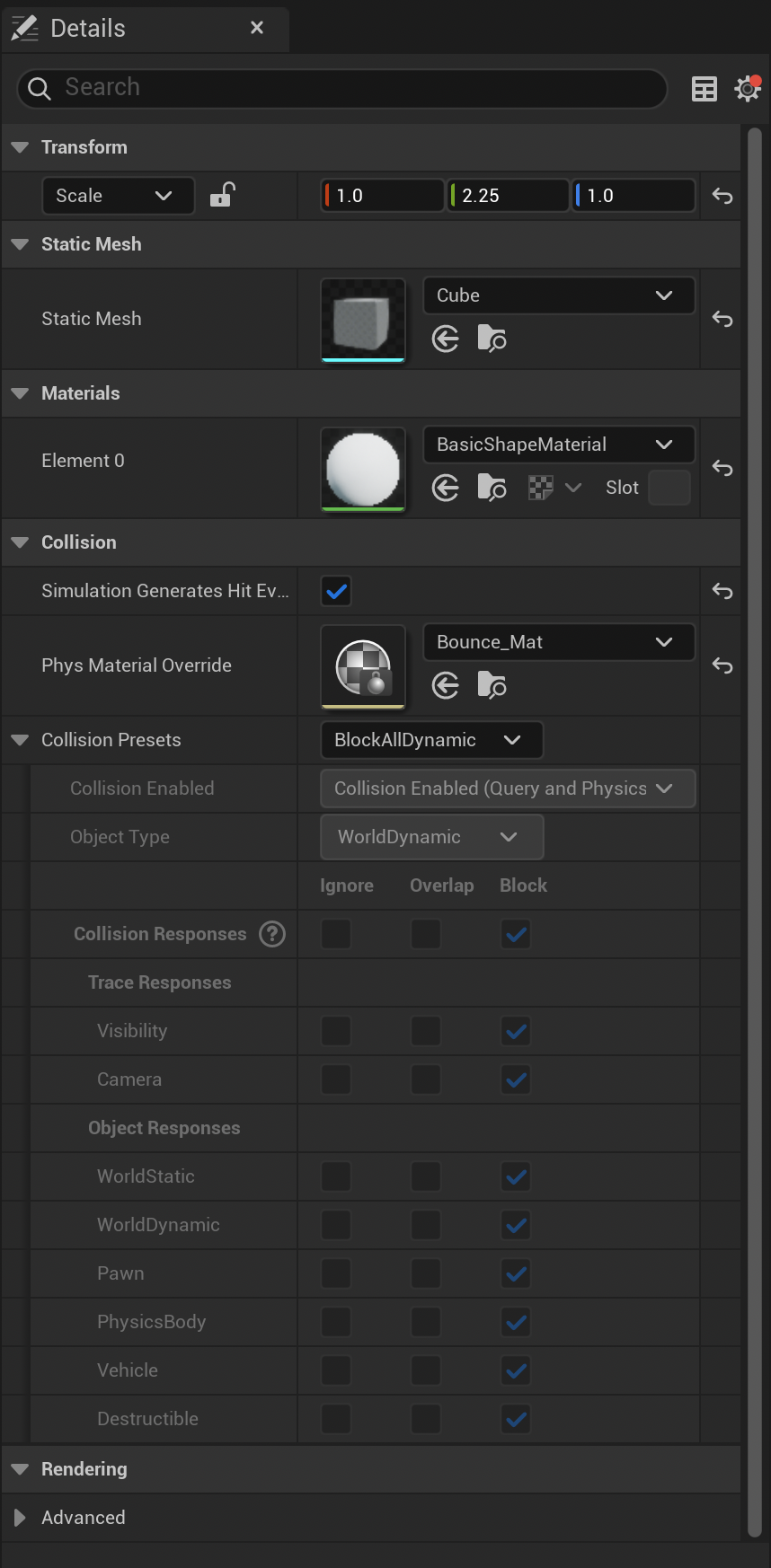Collapse the Transform section

20,147
